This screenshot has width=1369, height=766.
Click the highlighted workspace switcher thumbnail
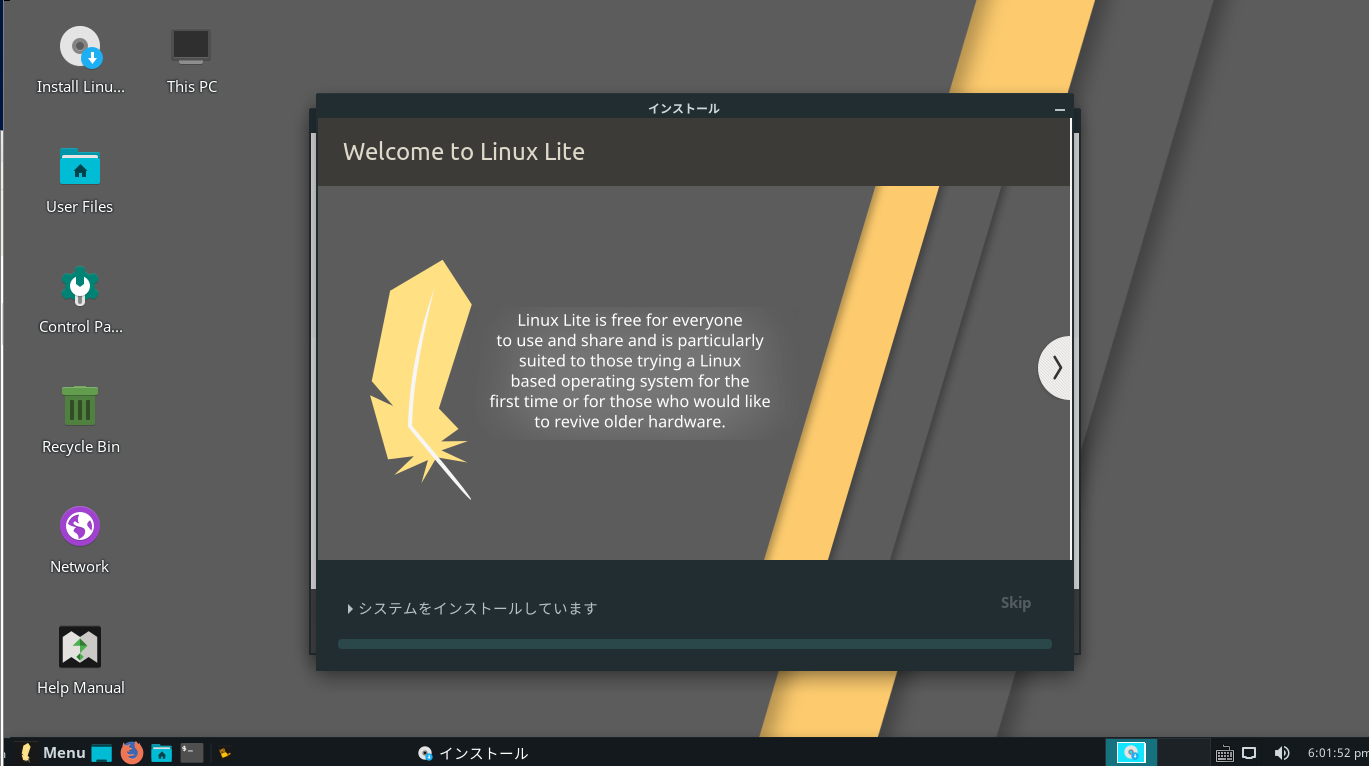[1131, 753]
